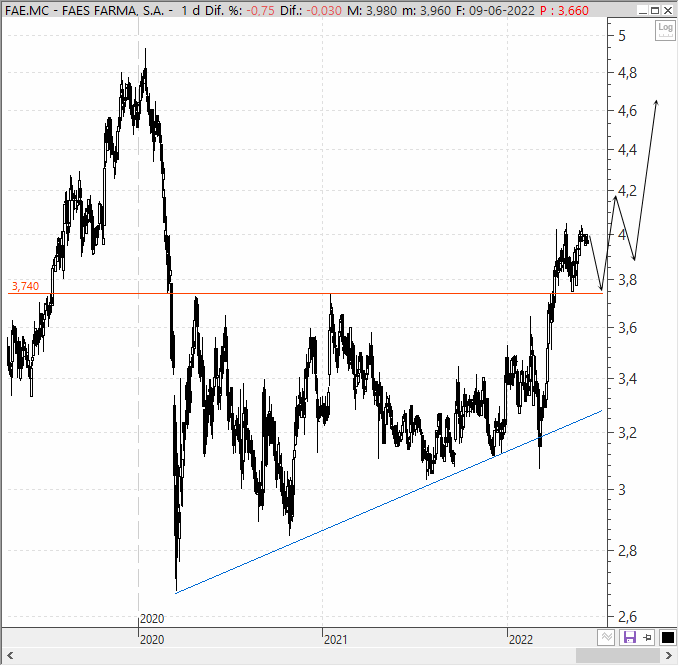Click the Dif. %: -0,75 value
The image size is (679, 666).
pyautogui.click(x=239, y=10)
